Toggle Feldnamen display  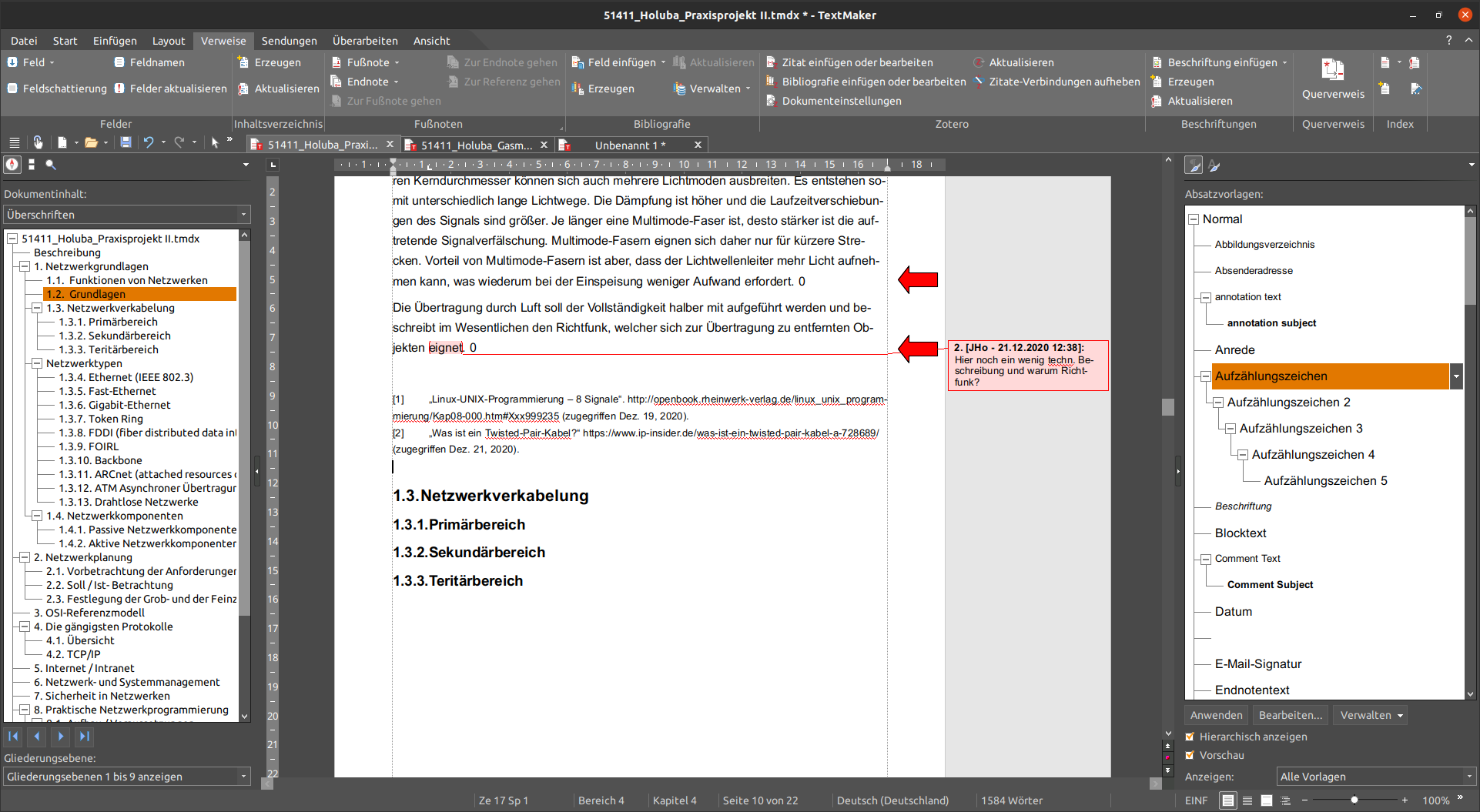tap(149, 62)
